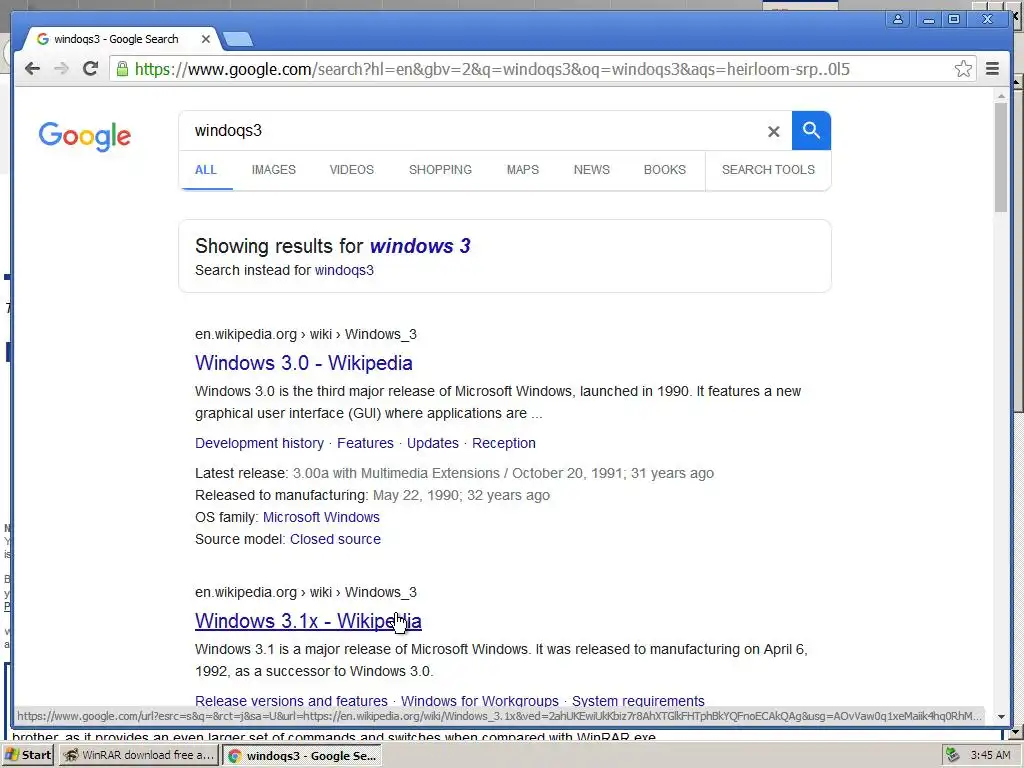Viewport: 1024px width, 768px height.
Task: Go back with the browser back arrow
Action: click(32, 69)
